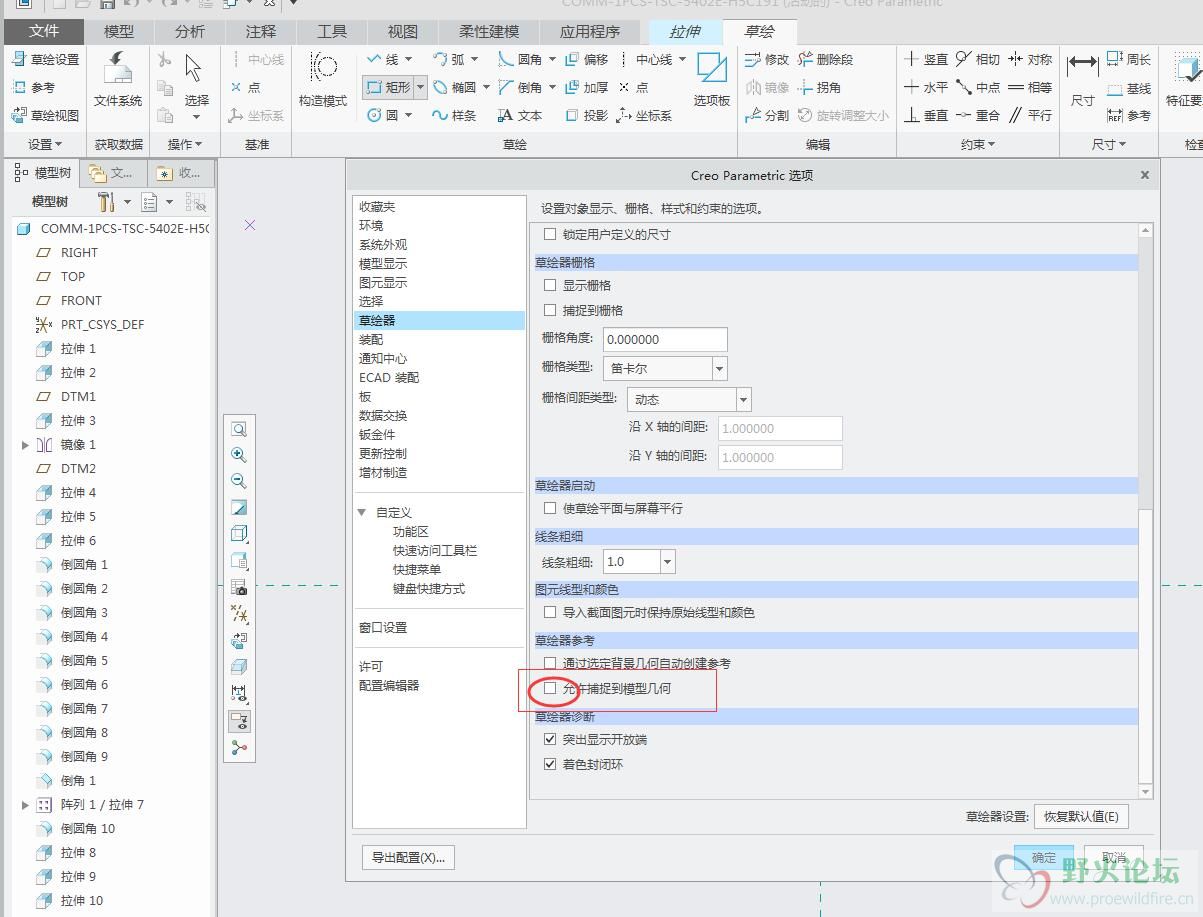The width and height of the screenshot is (1203, 917).
Task: Cancel the options dialog with 取消
Action: (1114, 857)
